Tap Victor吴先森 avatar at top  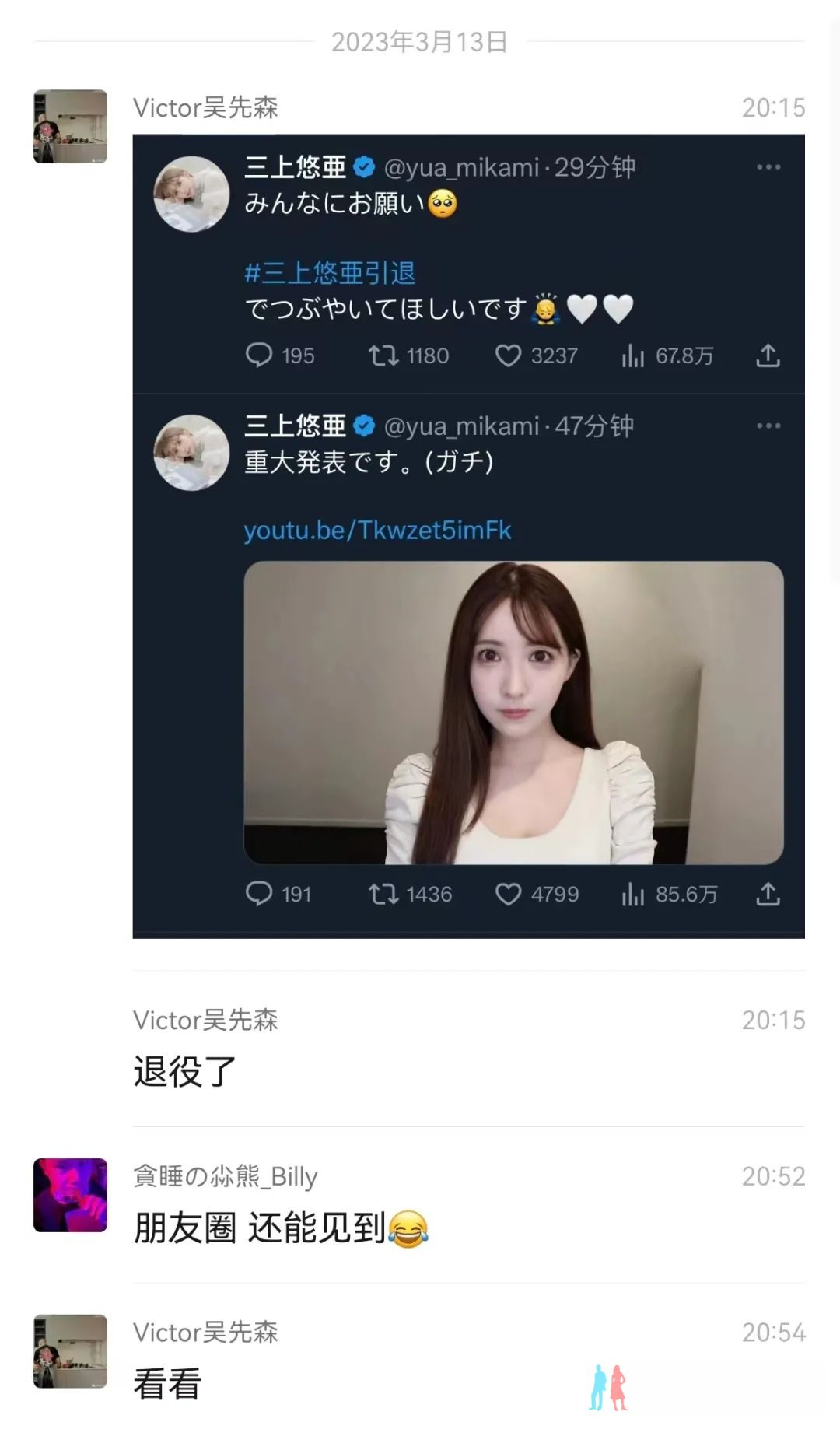[x=70, y=127]
